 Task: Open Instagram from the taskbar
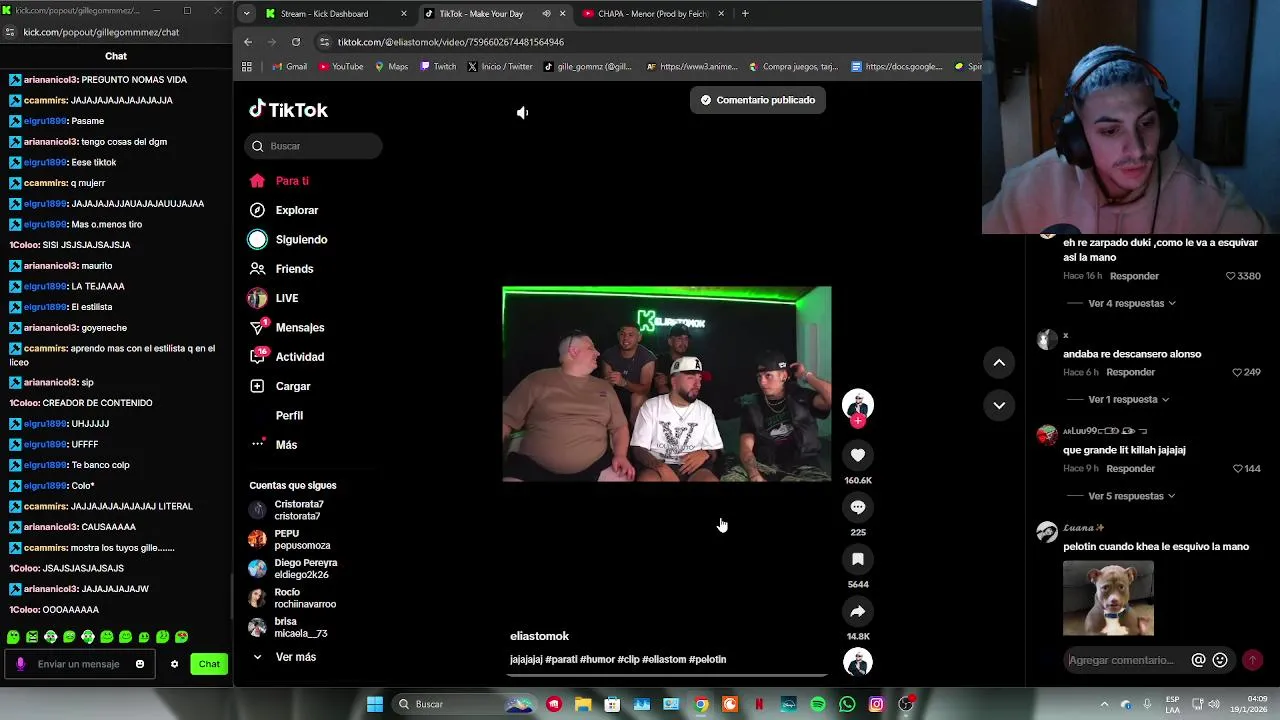[x=876, y=704]
